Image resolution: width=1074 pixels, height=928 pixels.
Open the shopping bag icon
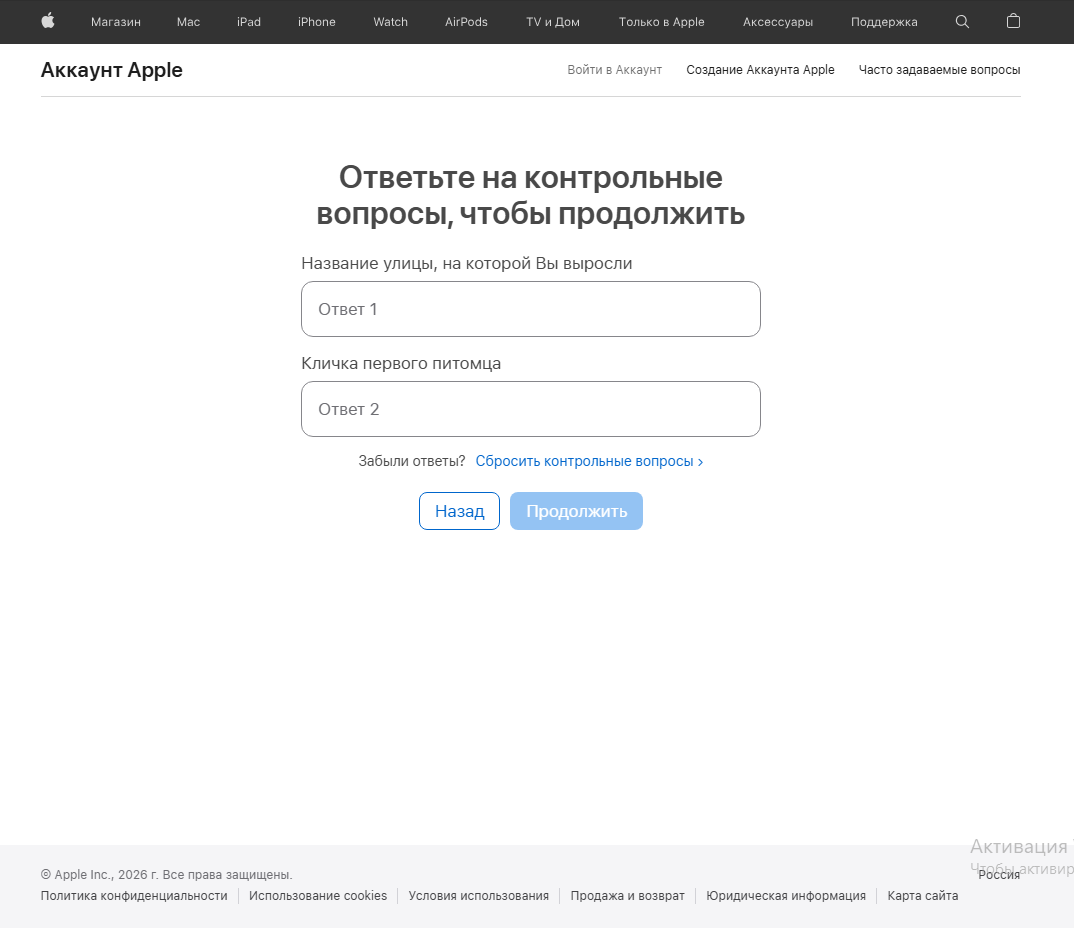coord(1013,21)
